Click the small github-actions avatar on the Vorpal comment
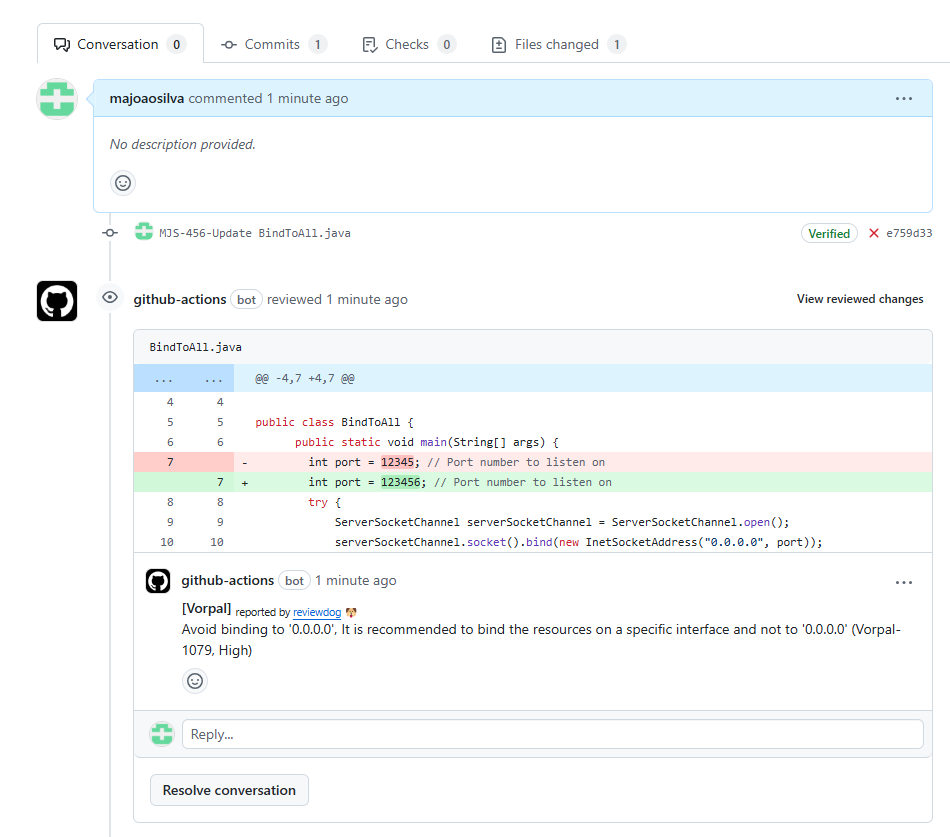The width and height of the screenshot is (950, 837). (x=158, y=581)
